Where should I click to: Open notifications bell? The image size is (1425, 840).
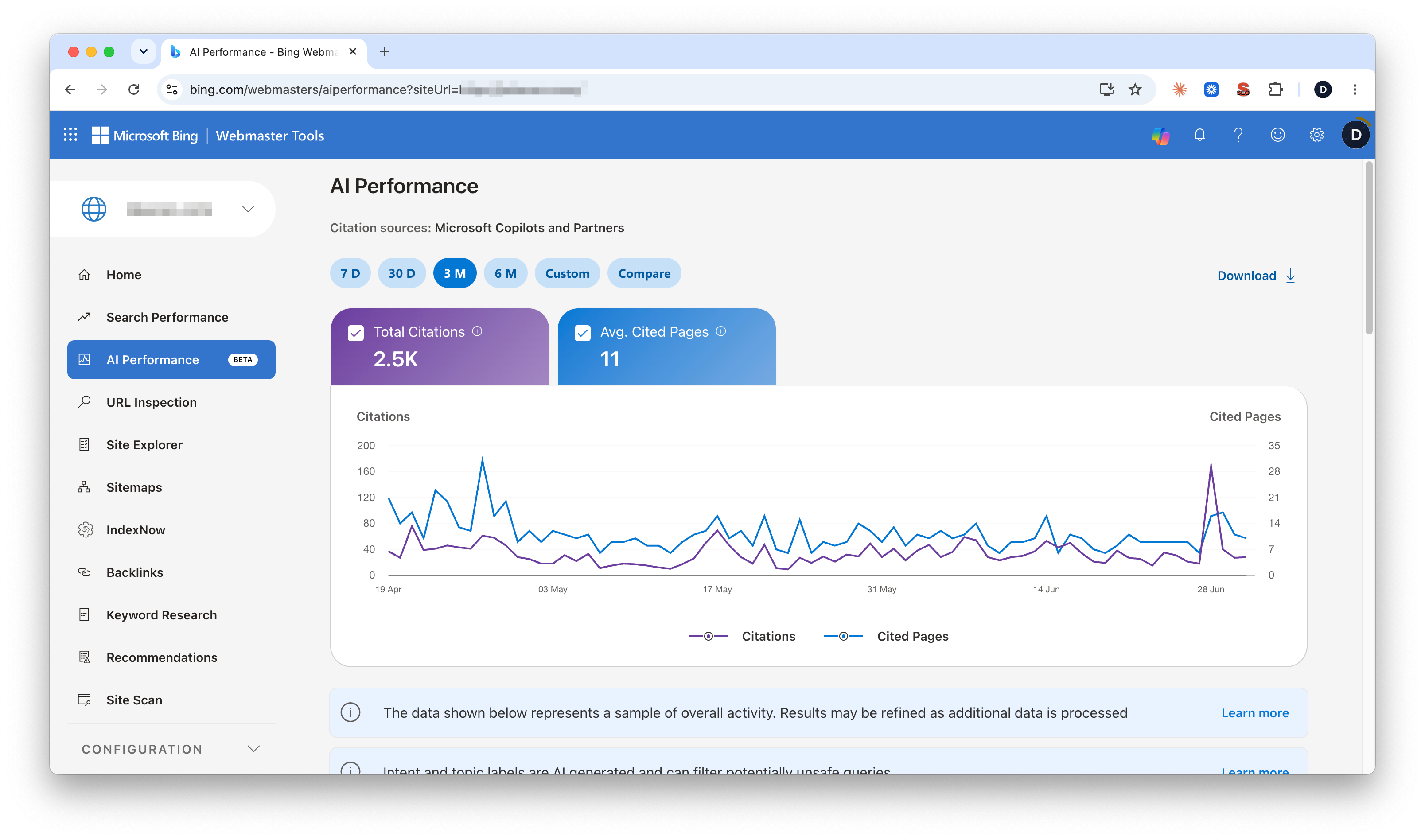coord(1199,135)
